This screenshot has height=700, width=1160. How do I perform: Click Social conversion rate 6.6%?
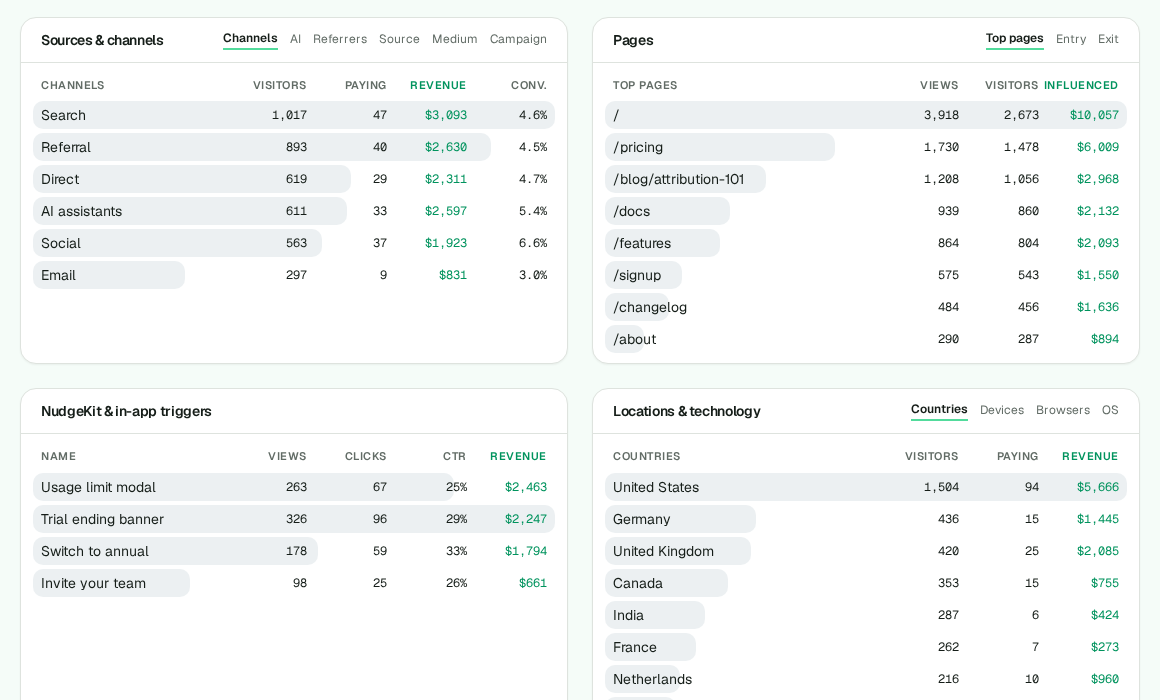pyautogui.click(x=533, y=243)
